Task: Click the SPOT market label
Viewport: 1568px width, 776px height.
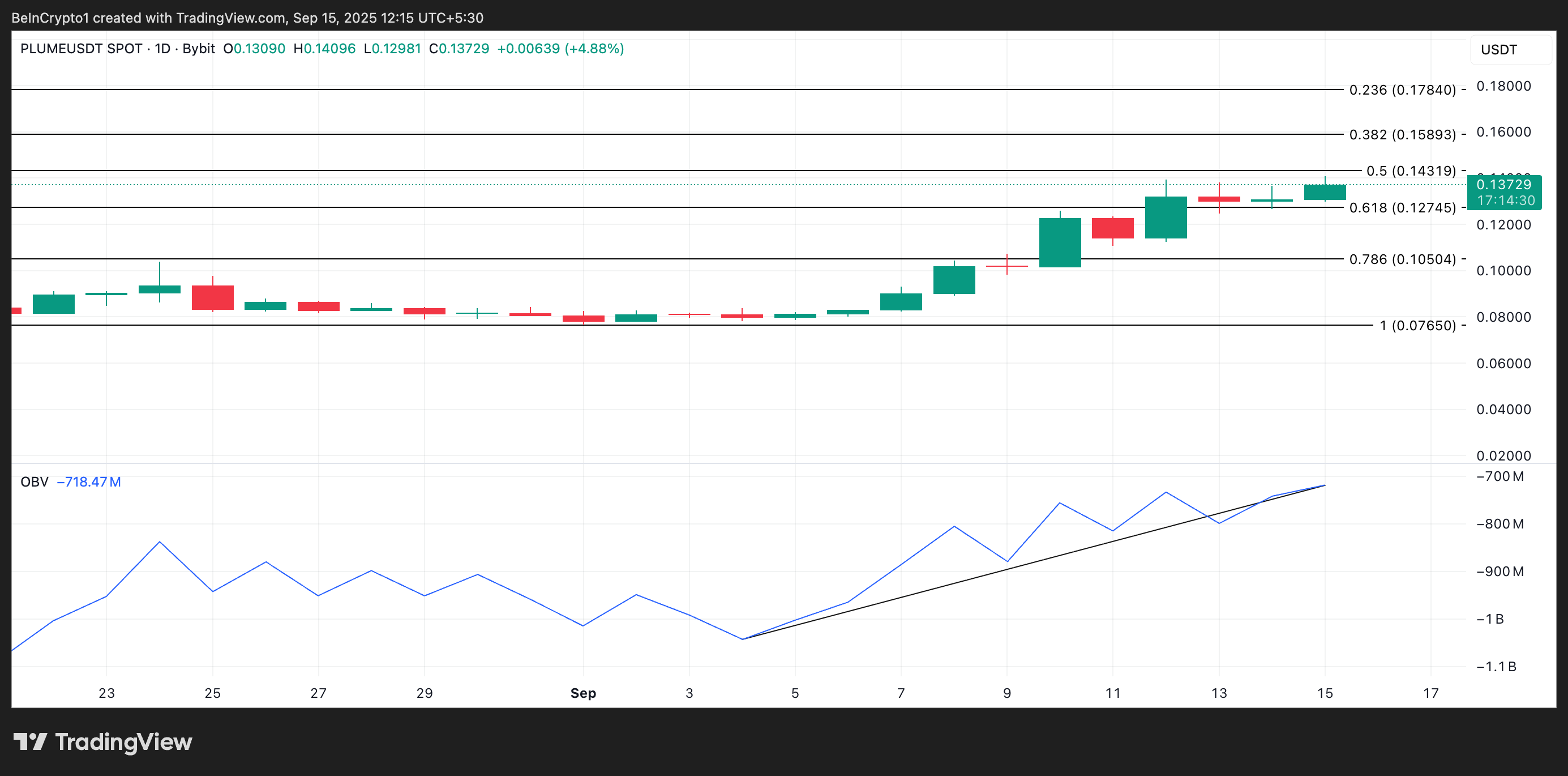Action: click(125, 49)
